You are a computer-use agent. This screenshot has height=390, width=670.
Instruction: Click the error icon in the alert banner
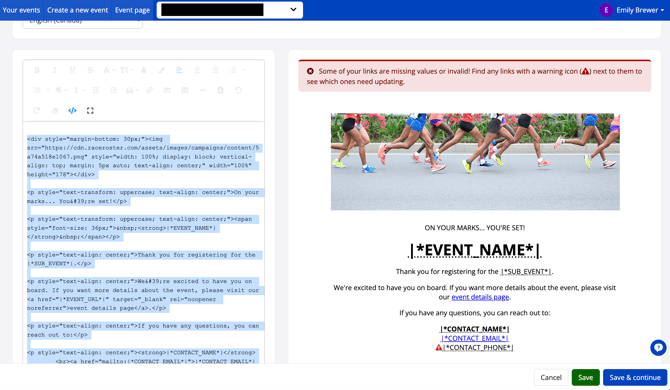310,71
